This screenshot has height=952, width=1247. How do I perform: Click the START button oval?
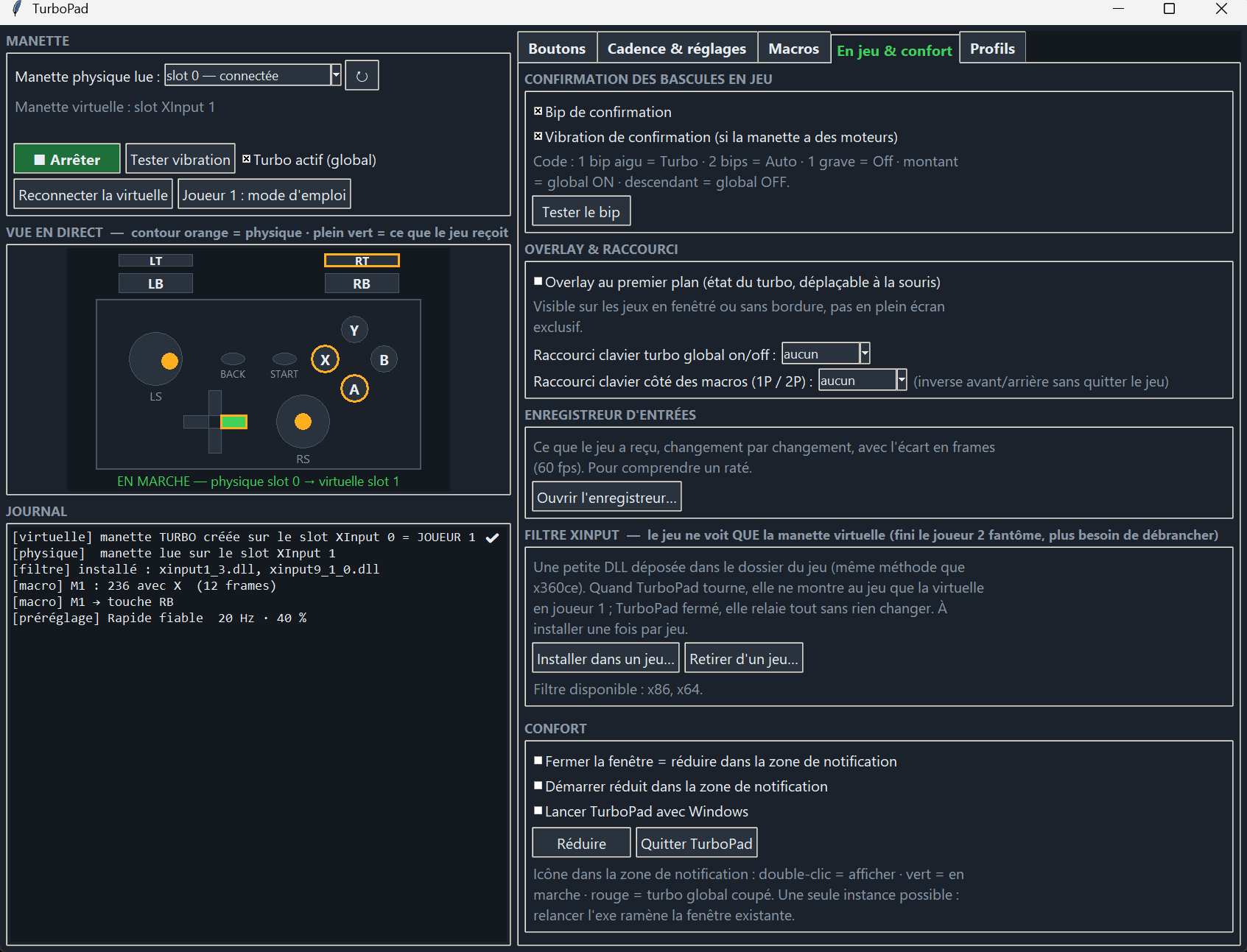284,359
